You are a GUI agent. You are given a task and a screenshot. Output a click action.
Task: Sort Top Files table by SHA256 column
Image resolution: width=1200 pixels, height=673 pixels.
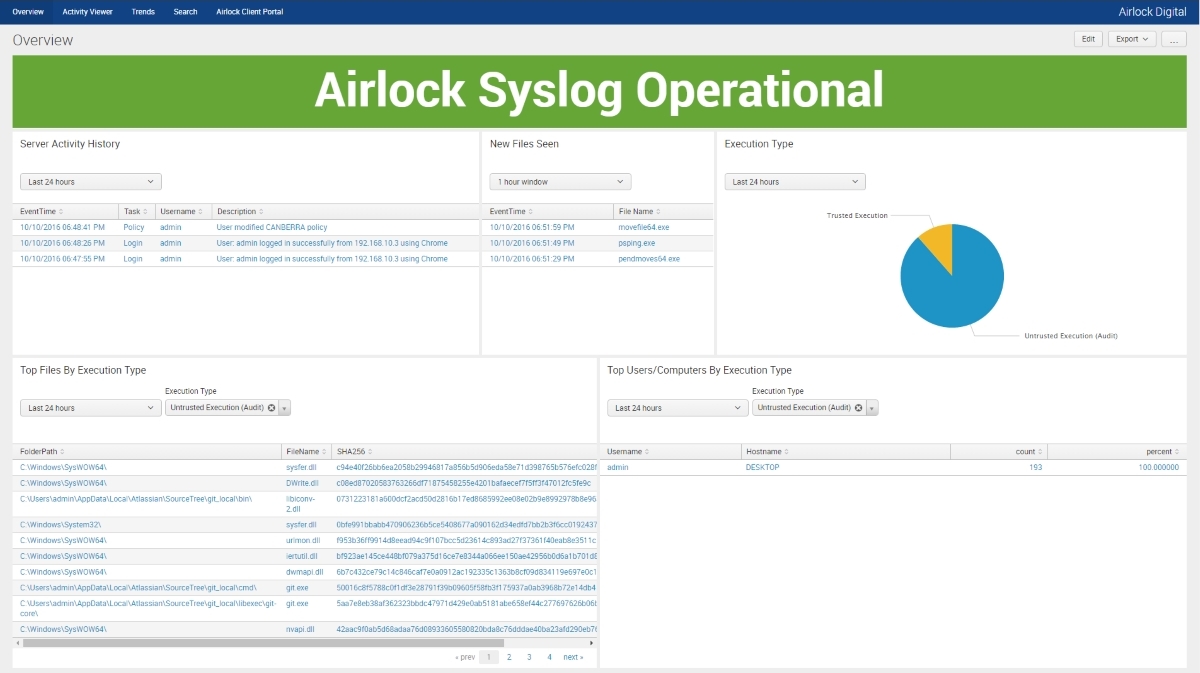tap(354, 452)
